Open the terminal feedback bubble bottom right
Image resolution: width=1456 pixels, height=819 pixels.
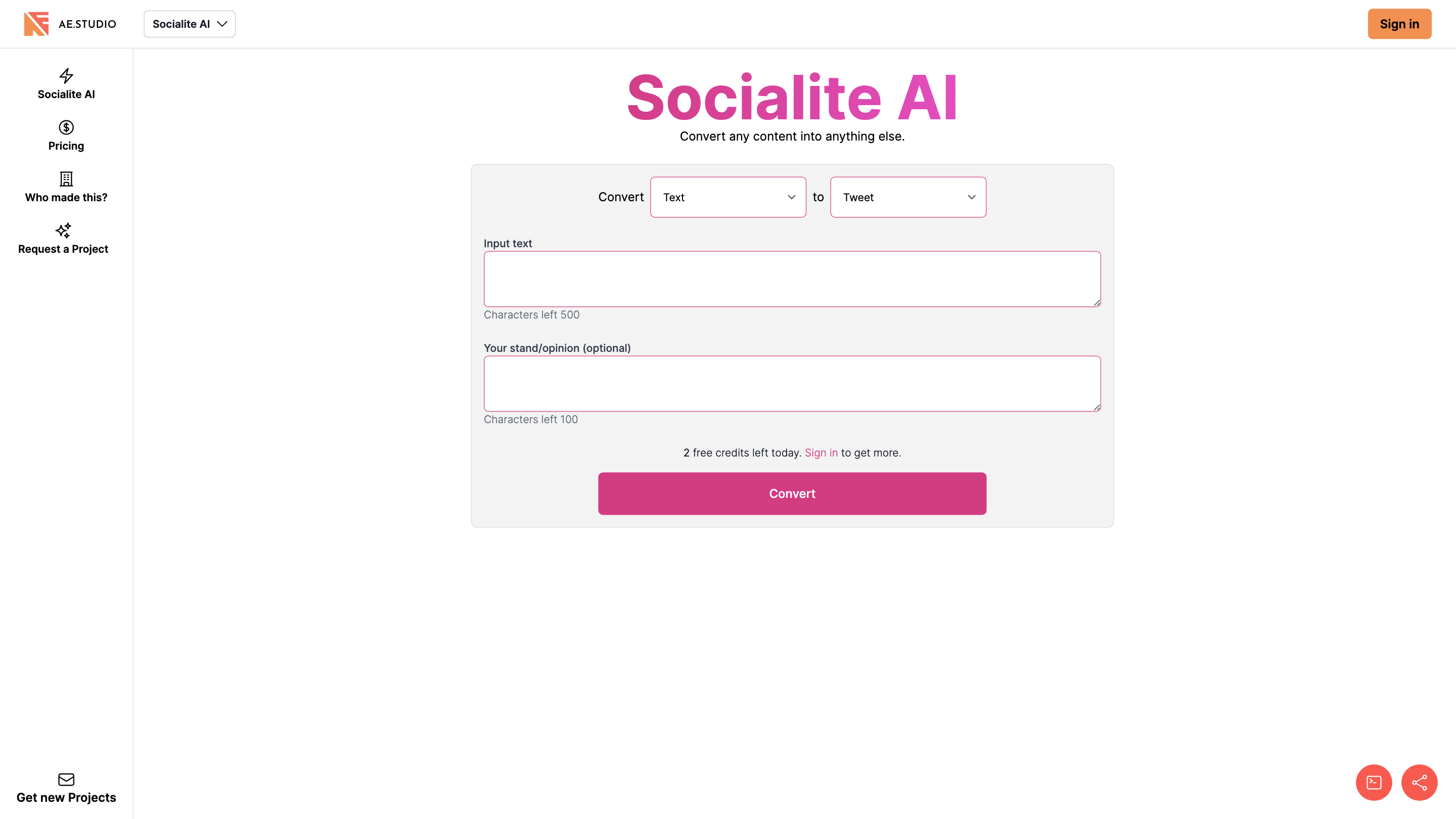[x=1374, y=782]
